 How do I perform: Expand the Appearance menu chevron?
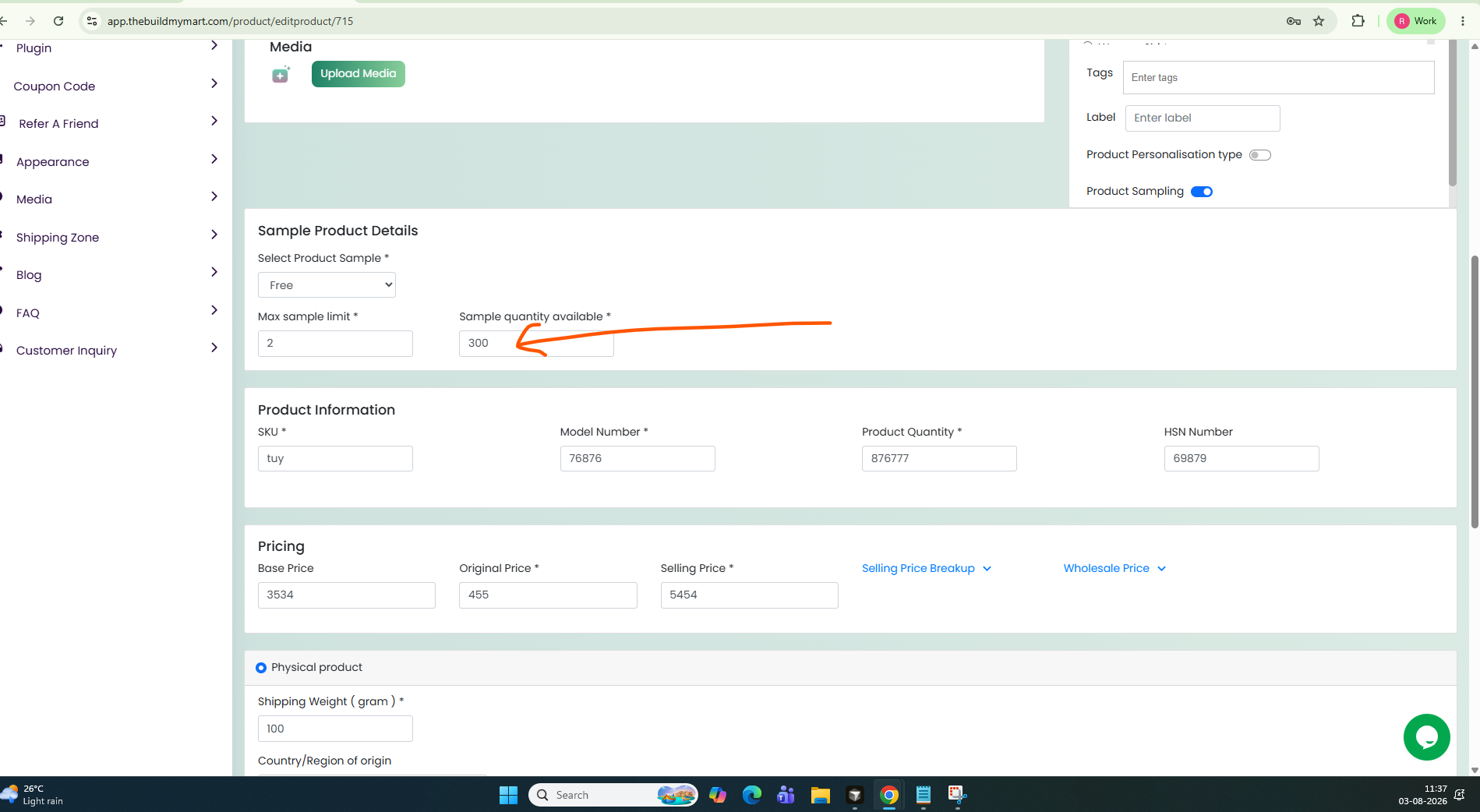click(214, 159)
